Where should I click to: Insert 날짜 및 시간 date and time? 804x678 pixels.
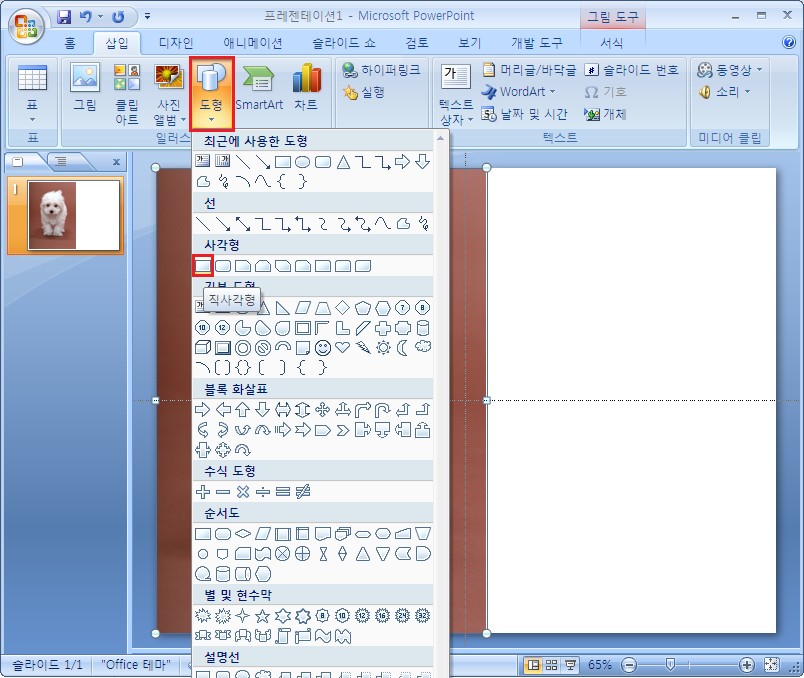(x=524, y=114)
